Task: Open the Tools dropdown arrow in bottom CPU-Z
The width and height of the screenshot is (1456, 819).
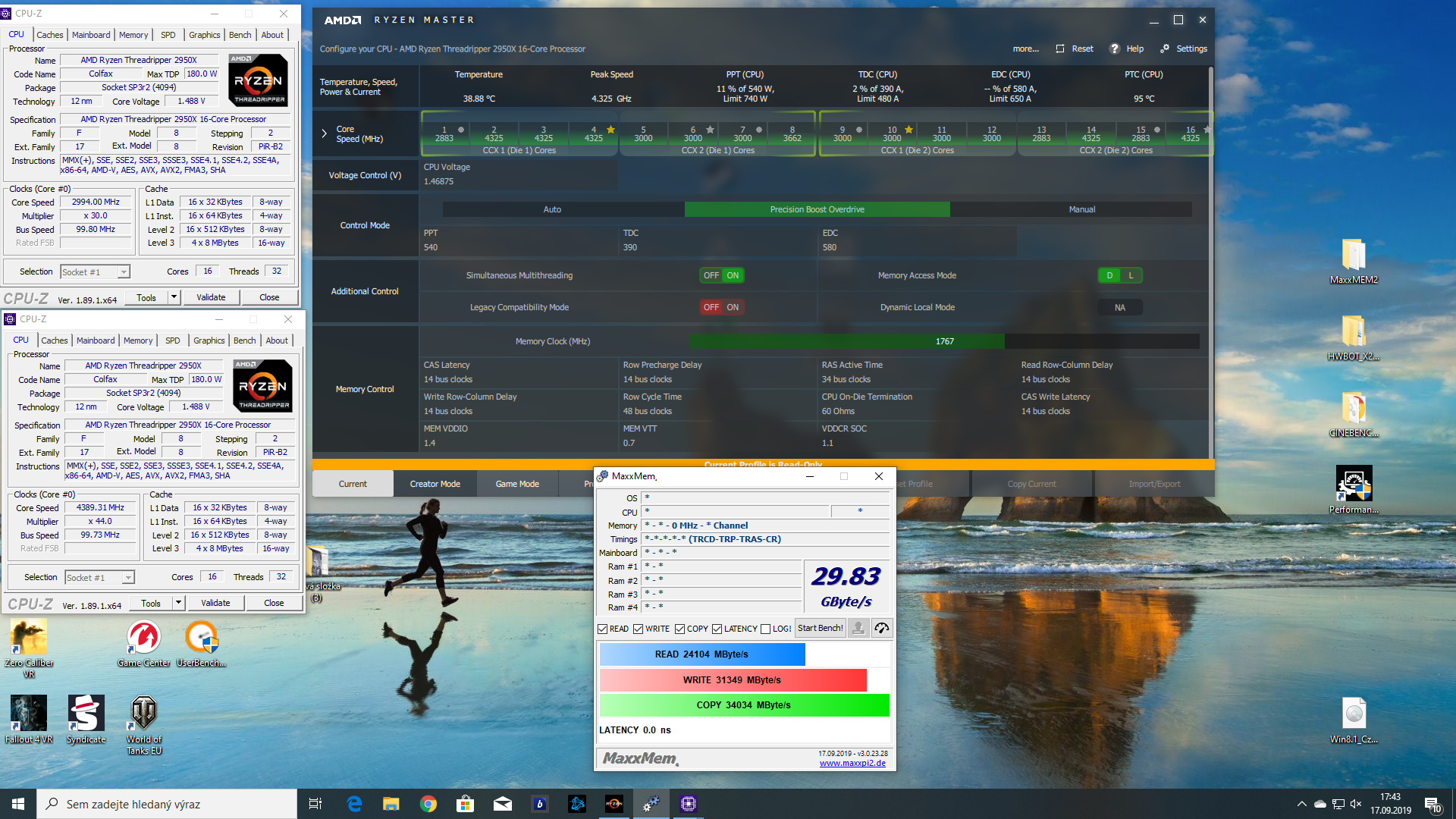Action: tap(178, 603)
